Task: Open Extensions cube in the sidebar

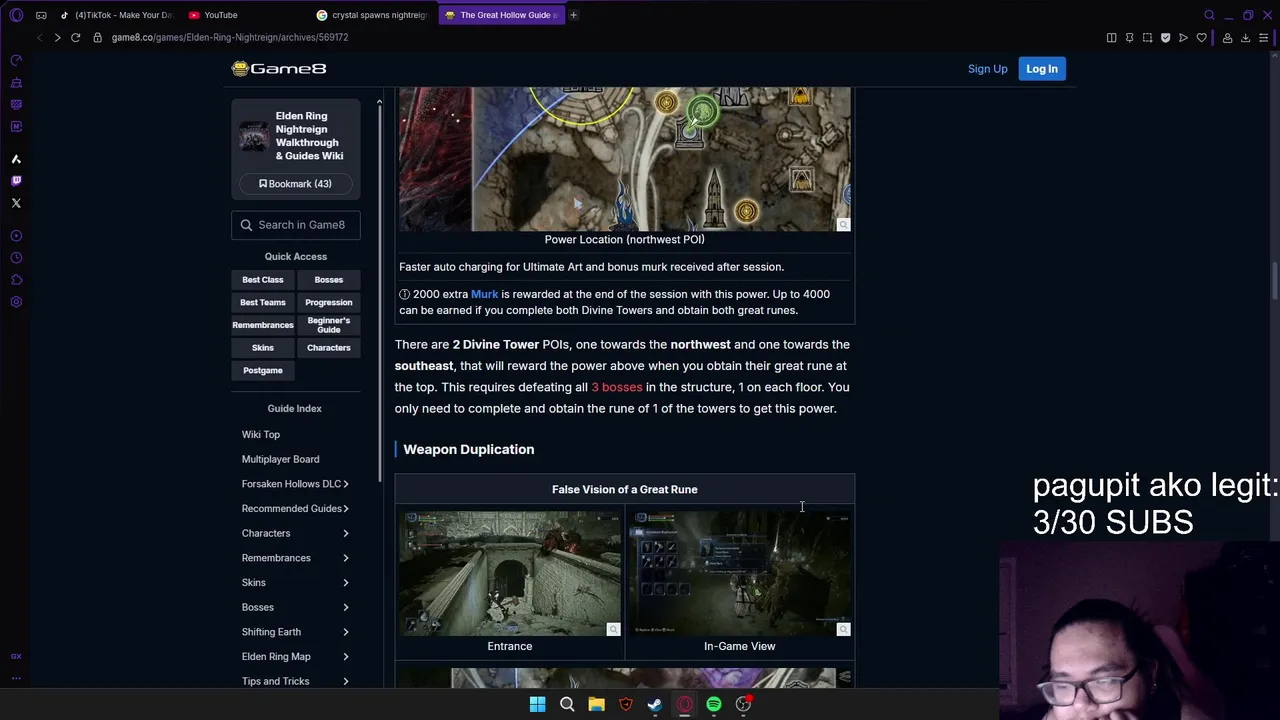Action: (x=16, y=280)
